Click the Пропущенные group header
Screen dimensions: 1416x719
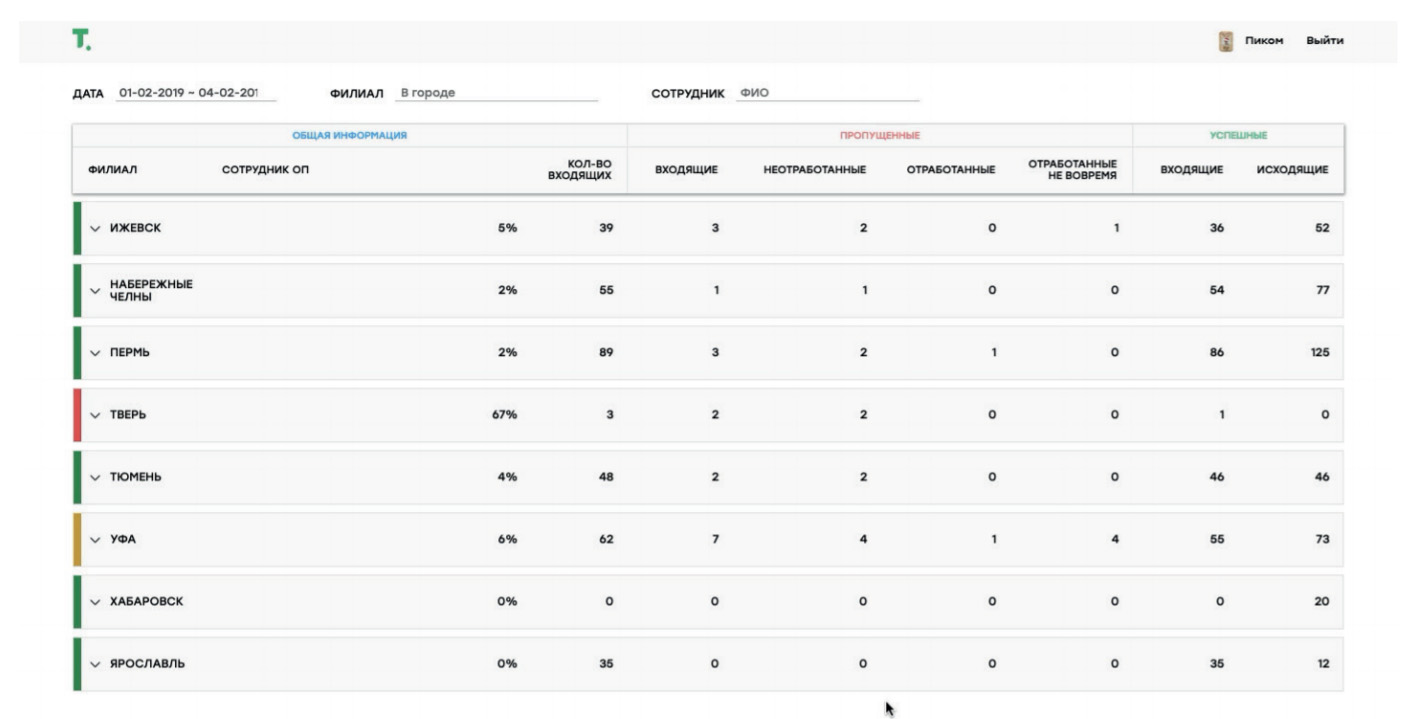tap(880, 135)
